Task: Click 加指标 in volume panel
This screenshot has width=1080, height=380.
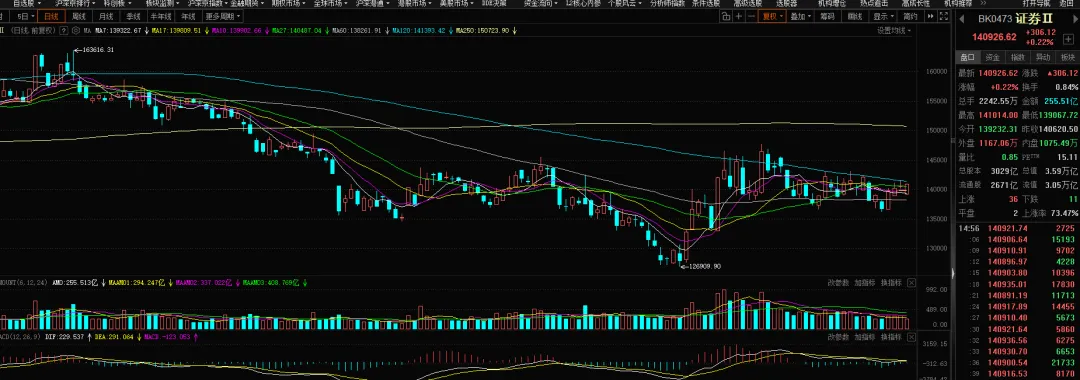Action: click(x=864, y=282)
